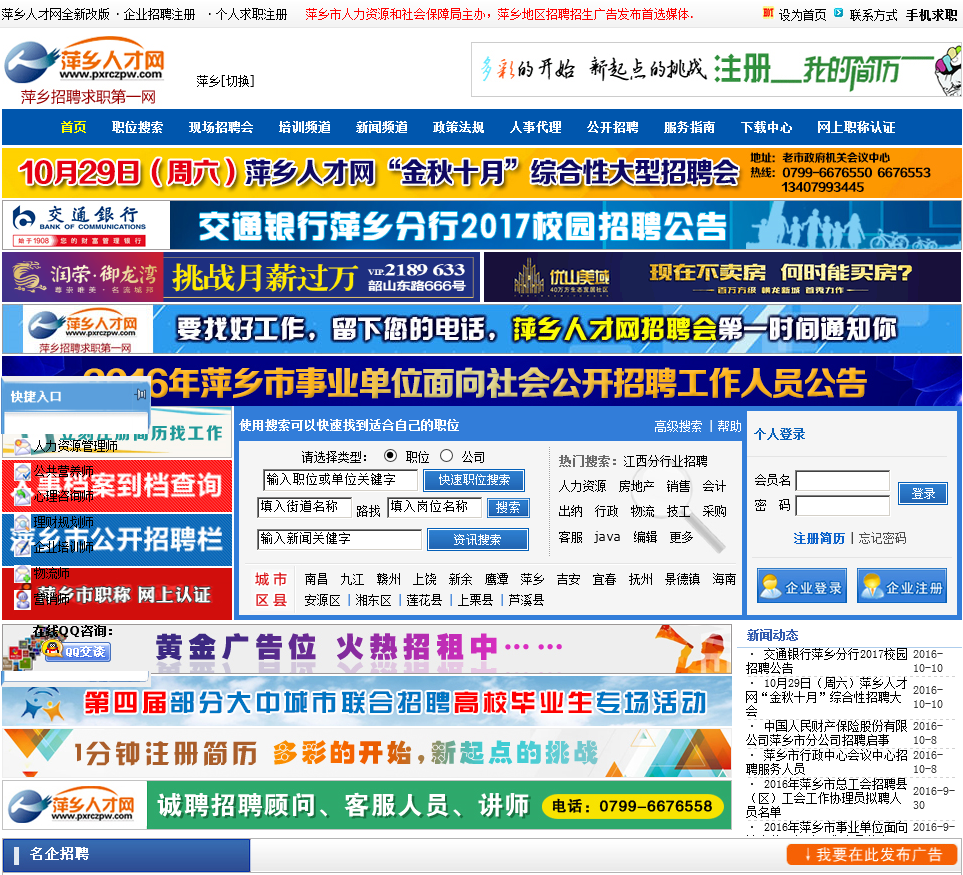Click the 输入新闻关键字 input field
Screen dimensions: 963x875
(x=340, y=539)
